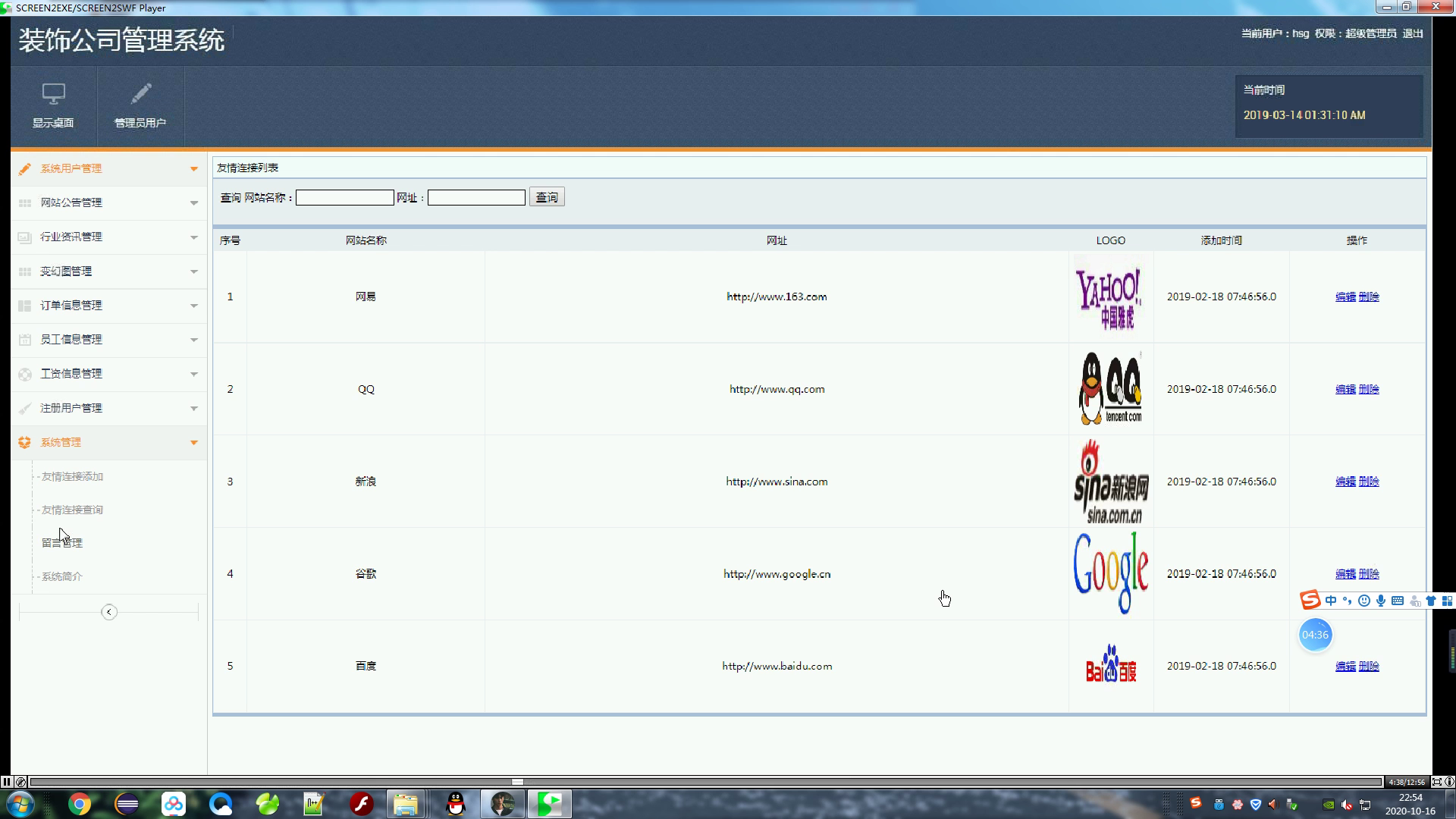Screen dimensions: 1456x819
Task: Click 编辑 link for 谷歌 row
Action: coord(1345,574)
